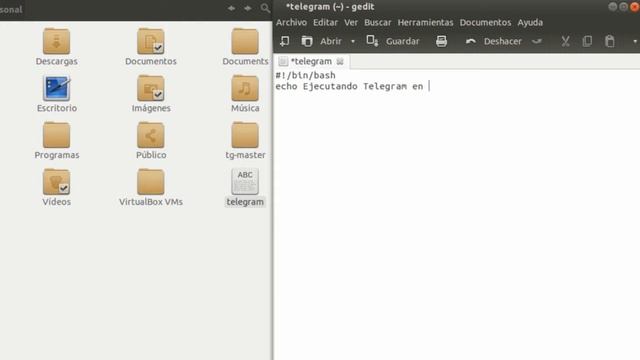Viewport: 640px width, 360px height.
Task: Click the save icon beside Guardar
Action: (372, 41)
